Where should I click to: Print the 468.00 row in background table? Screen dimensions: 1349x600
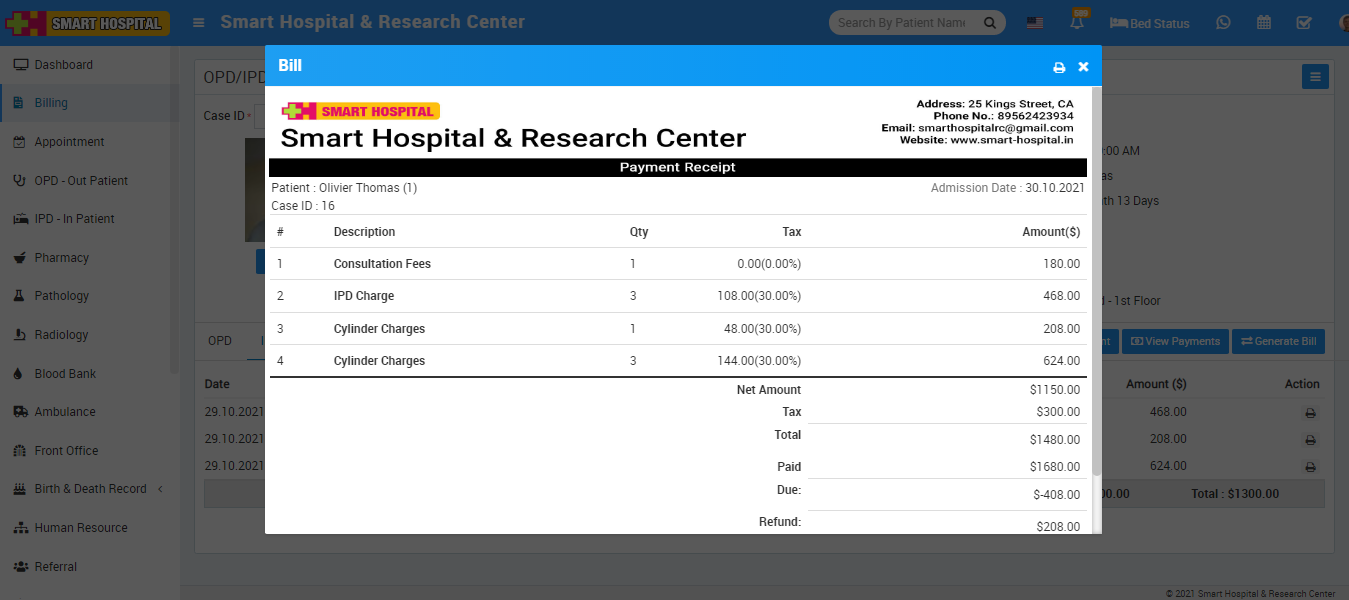click(x=1310, y=413)
